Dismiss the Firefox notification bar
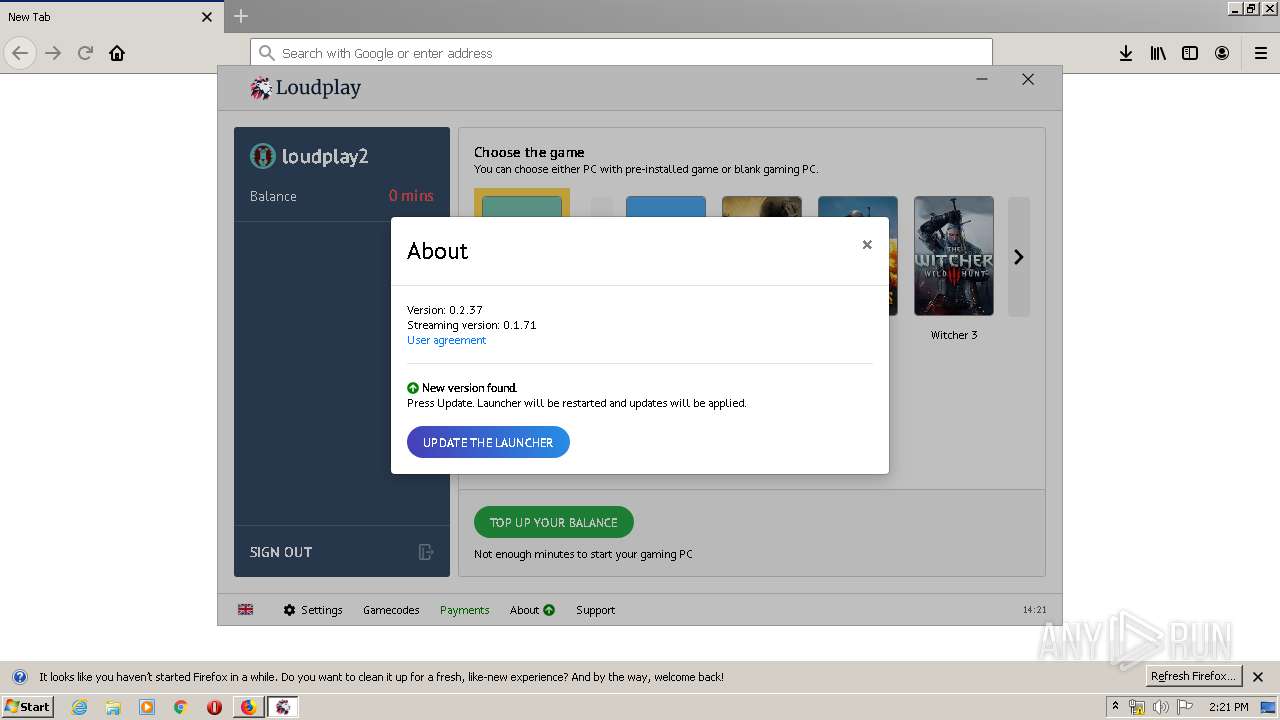The height and width of the screenshot is (720, 1280). pyautogui.click(x=1258, y=677)
